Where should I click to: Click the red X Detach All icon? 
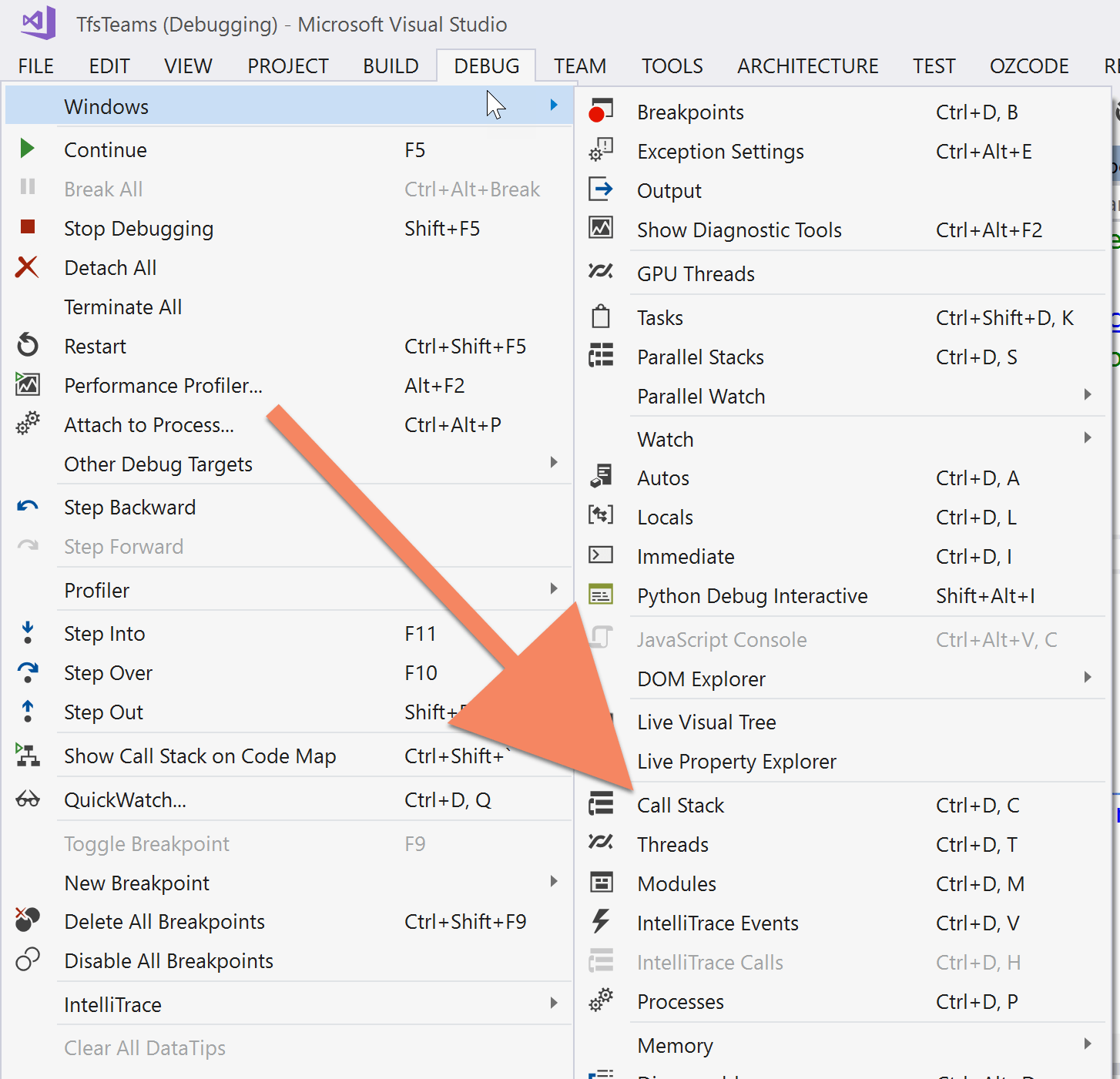click(x=27, y=267)
